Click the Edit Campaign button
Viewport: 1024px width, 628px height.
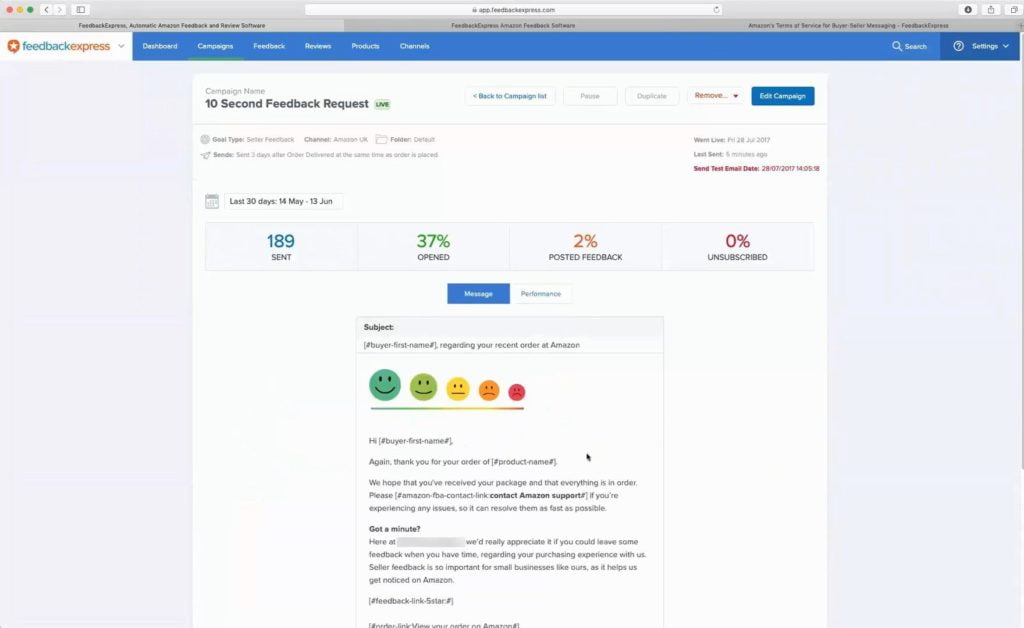point(782,96)
